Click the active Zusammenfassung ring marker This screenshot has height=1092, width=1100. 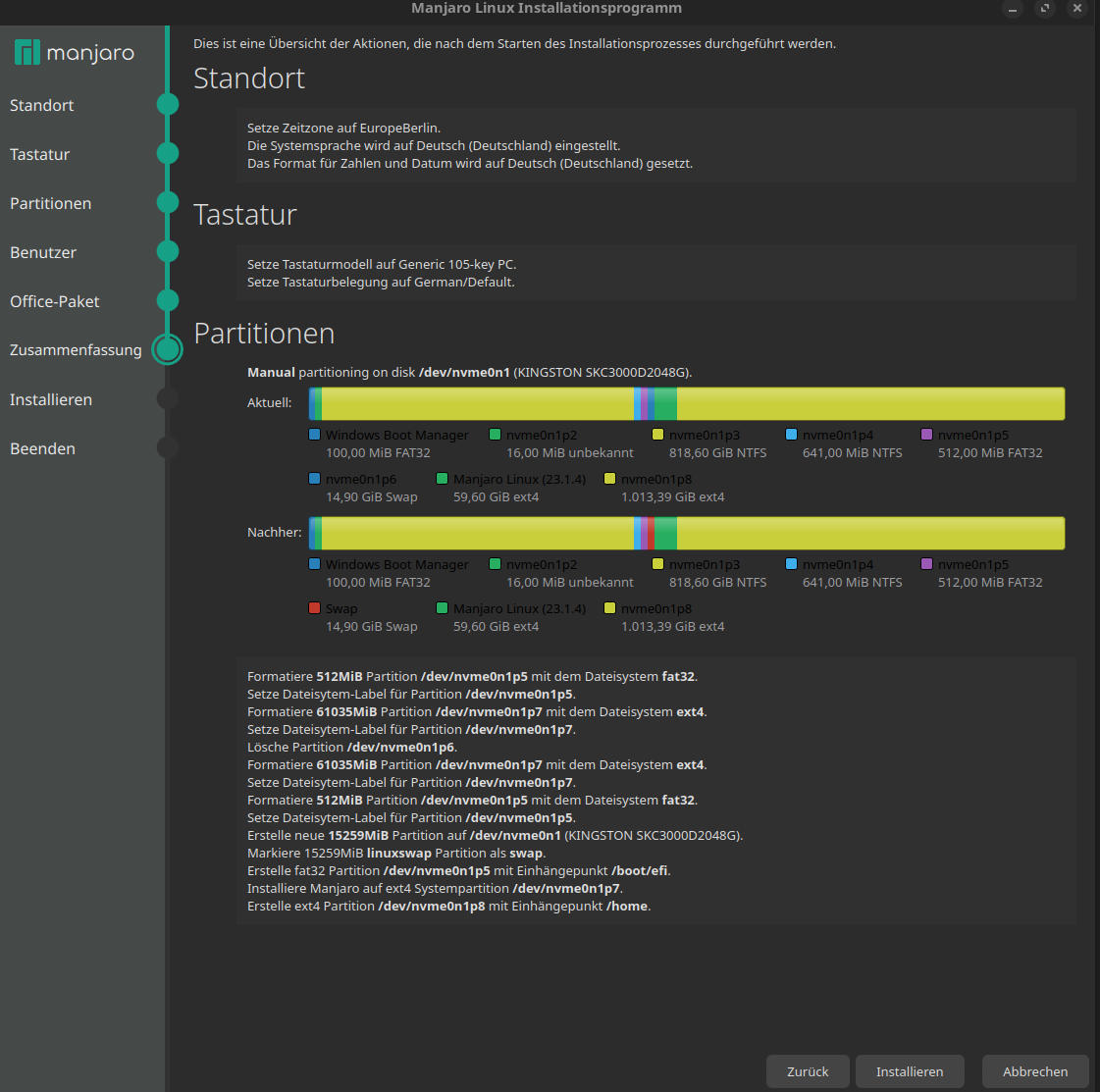click(168, 349)
